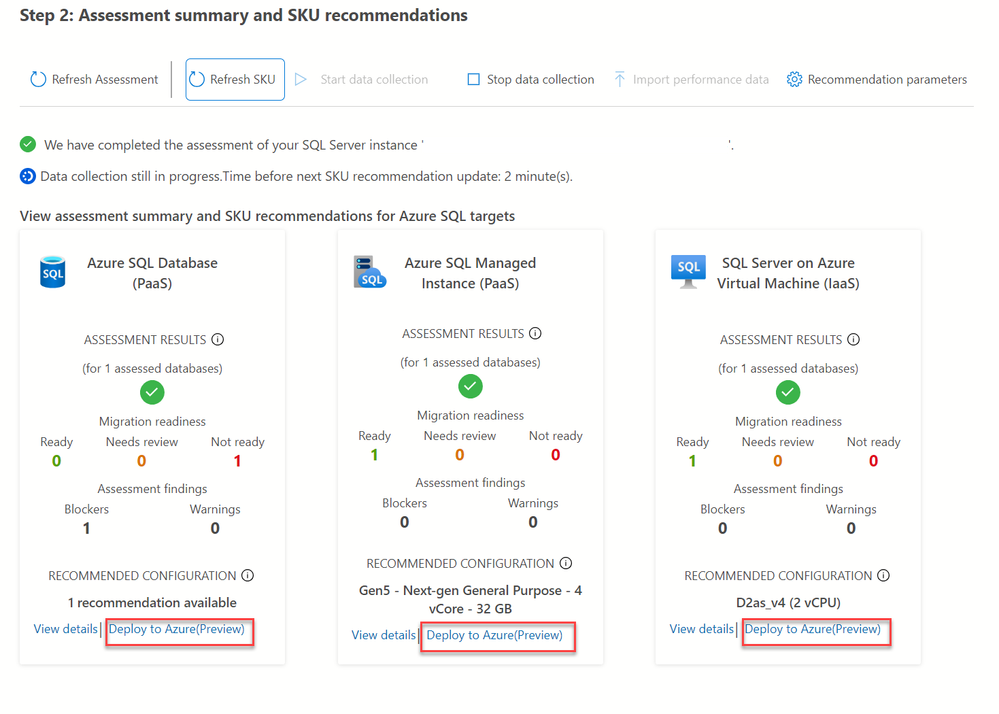The width and height of the screenshot is (999, 714).
Task: Click the Refresh SKU button
Action: pos(235,80)
